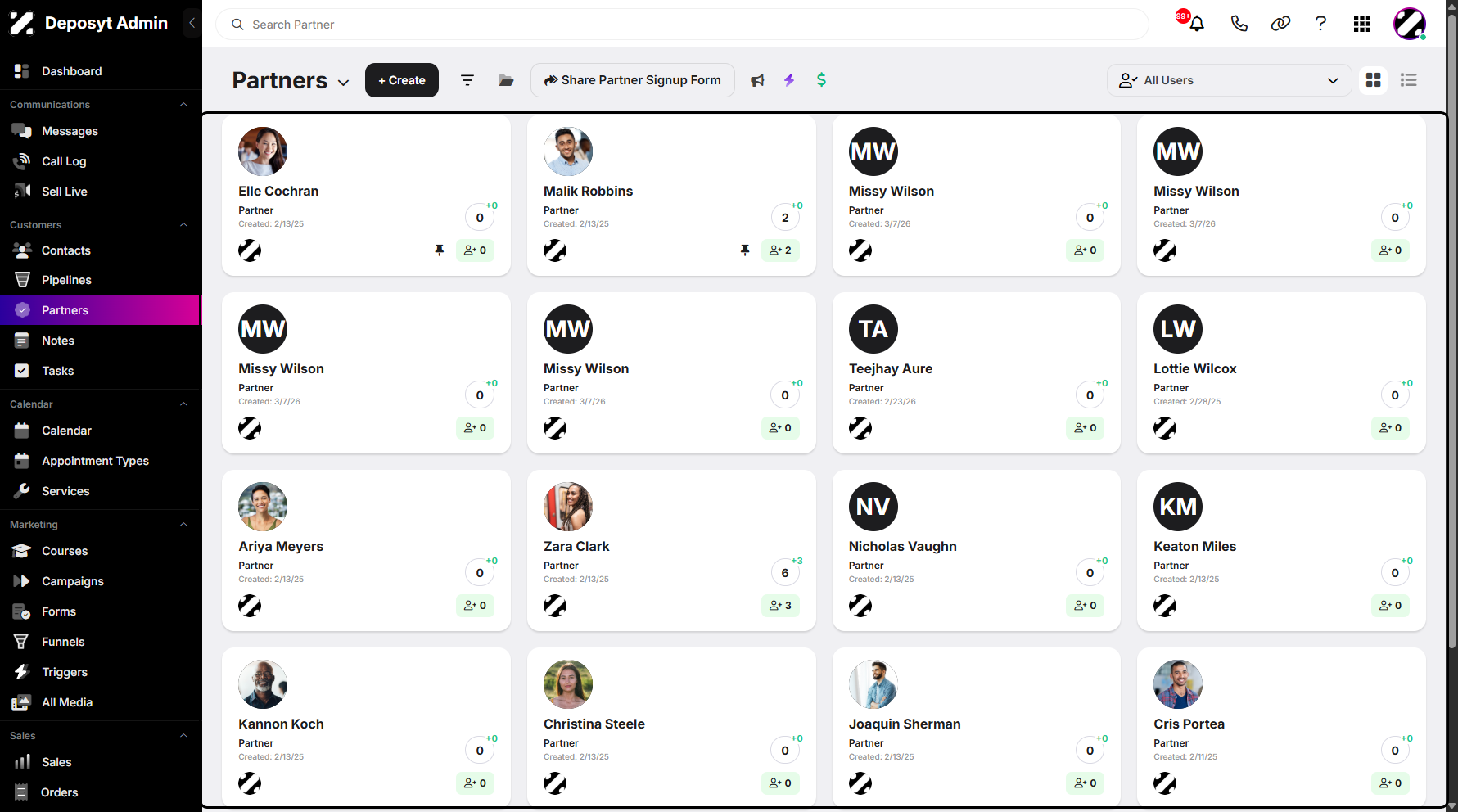Switch to grid card view
The image size is (1458, 812).
click(x=1373, y=80)
